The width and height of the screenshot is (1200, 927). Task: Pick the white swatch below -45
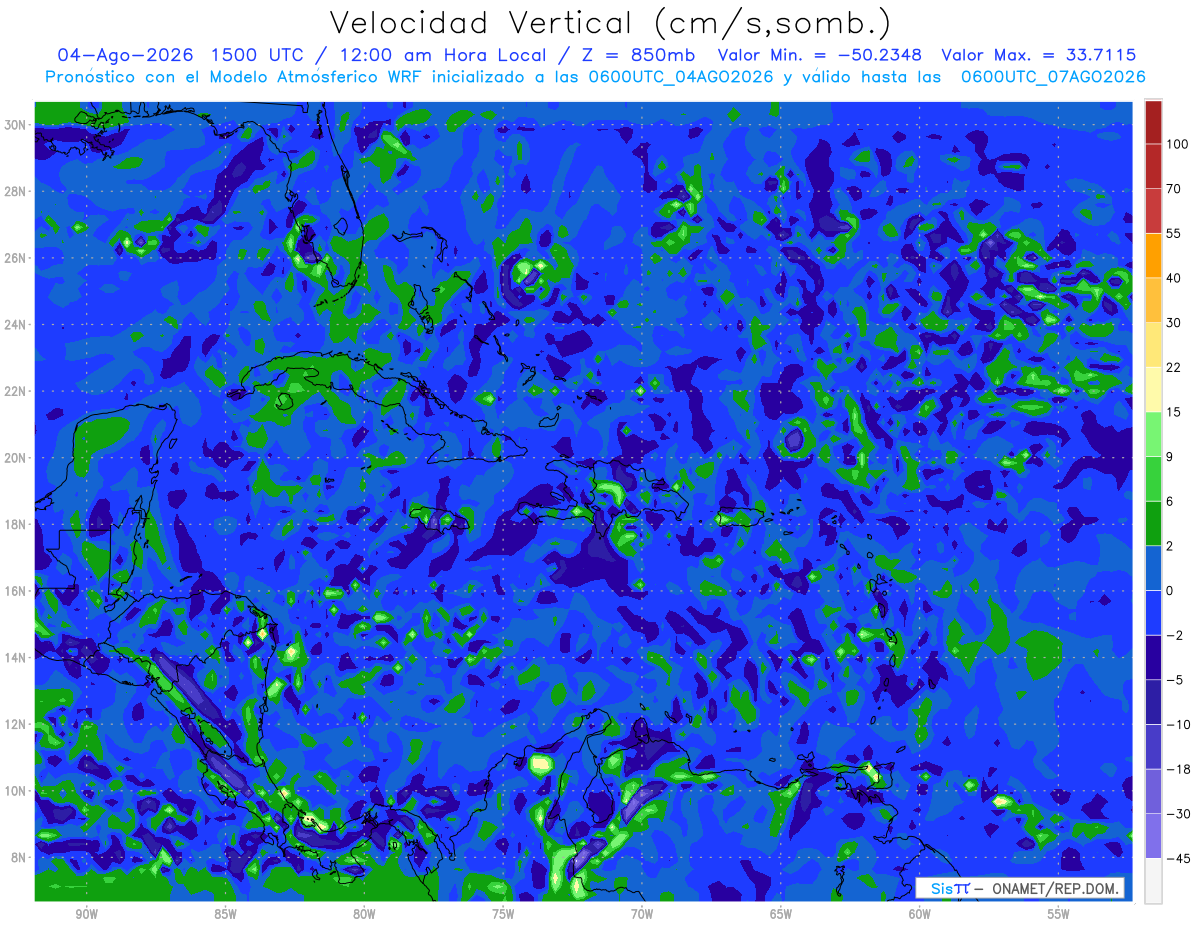[x=1153, y=881]
